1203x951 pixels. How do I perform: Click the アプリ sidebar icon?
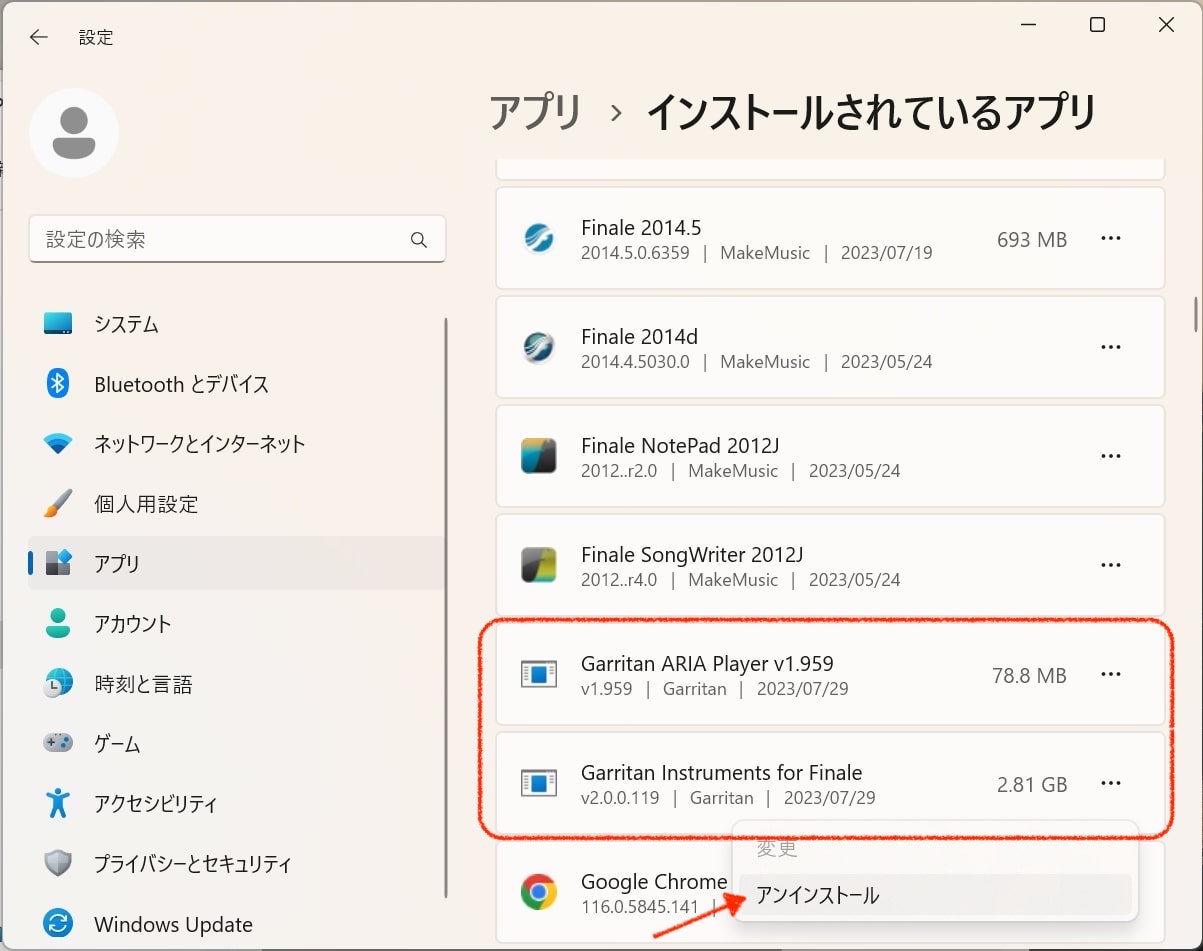tap(58, 563)
